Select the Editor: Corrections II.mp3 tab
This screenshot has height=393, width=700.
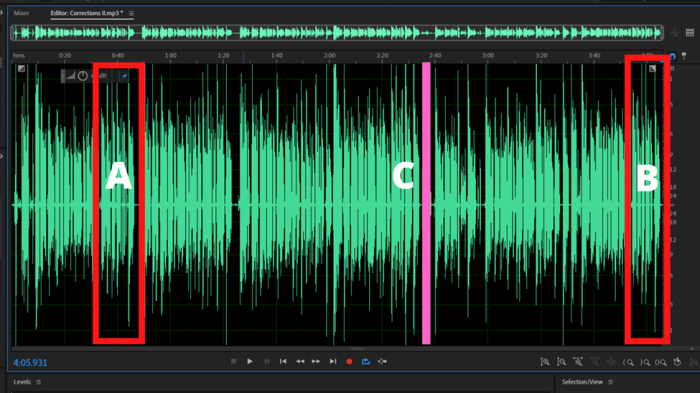(87, 13)
